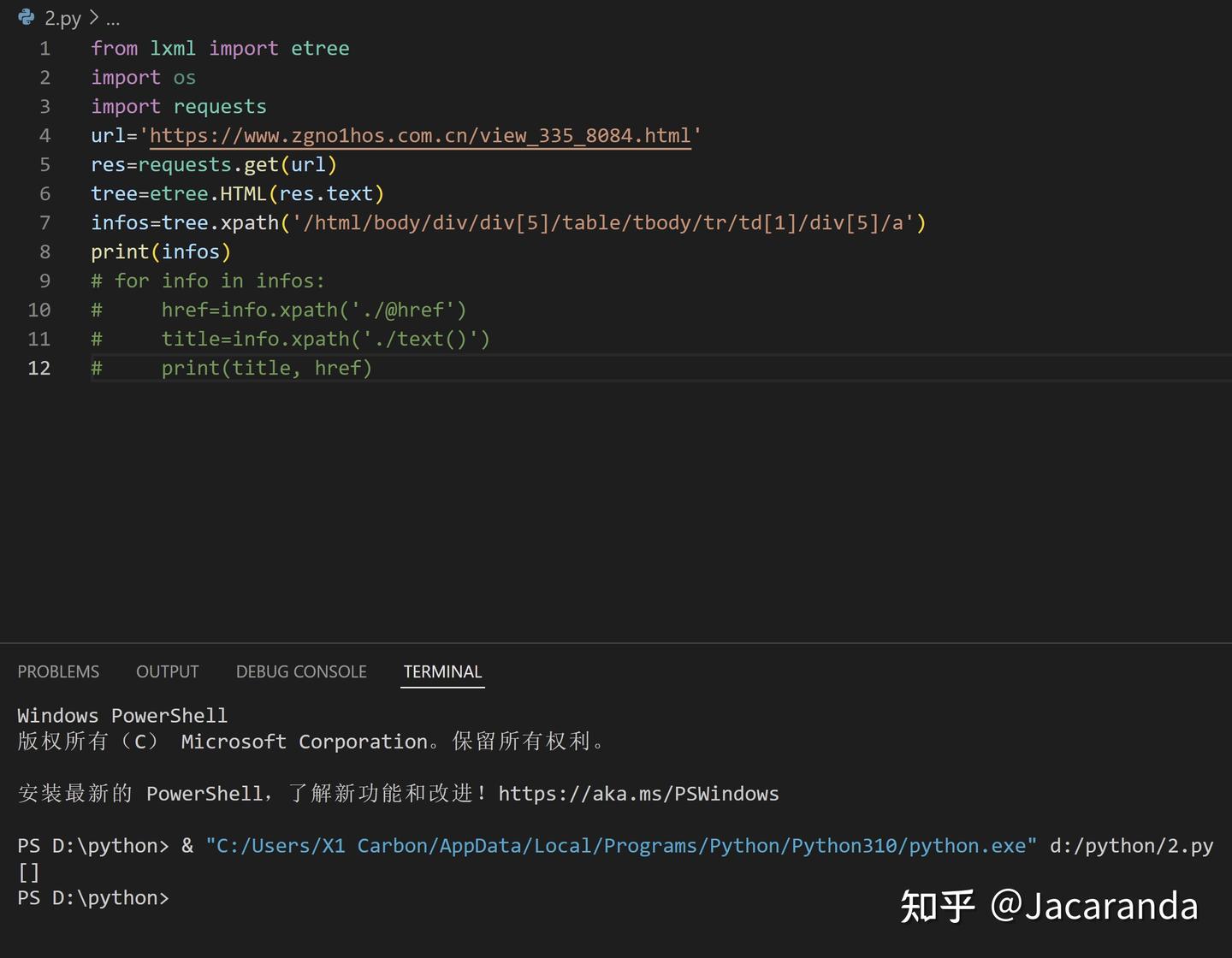Click the zgno1hos.com.cn URL on line 4
This screenshot has width=1232, height=958.
coord(419,135)
